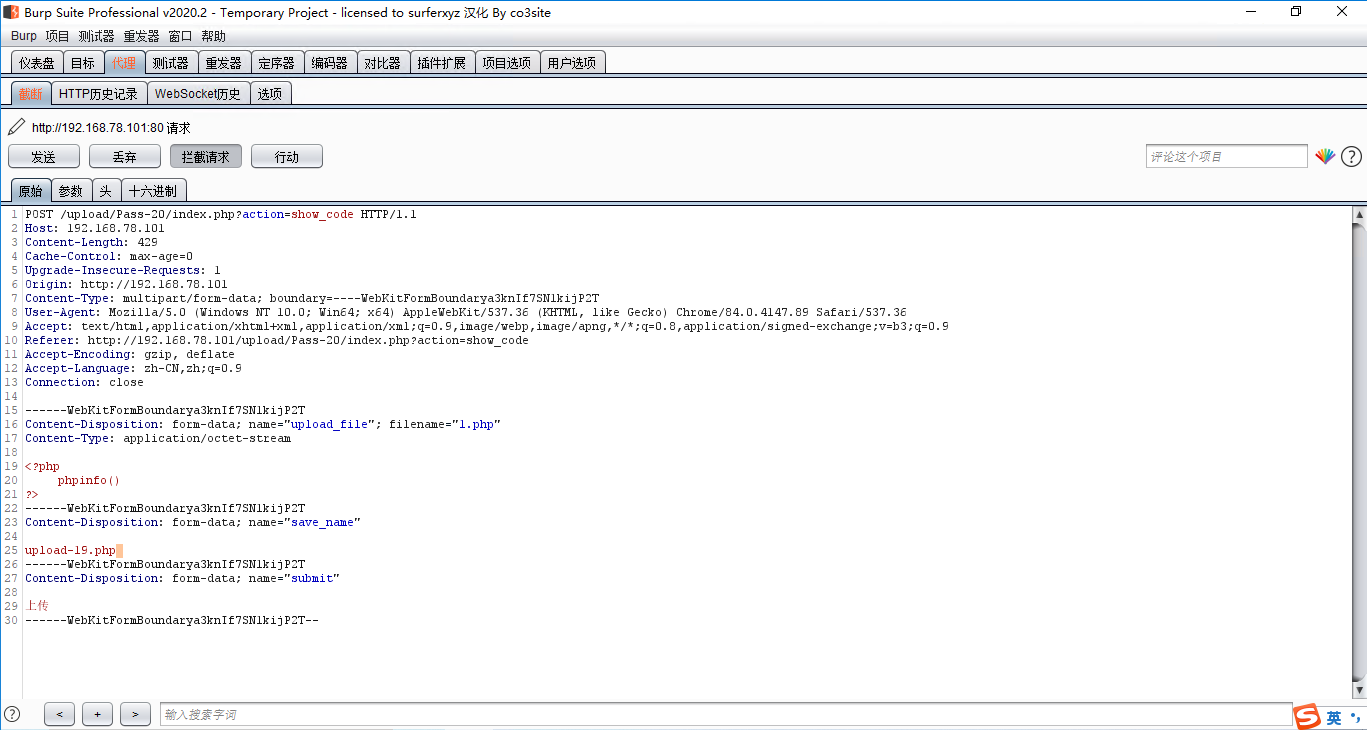This screenshot has width=1367, height=730.
Task: Select the 截断 intercept sub-tab
Action: click(x=31, y=93)
